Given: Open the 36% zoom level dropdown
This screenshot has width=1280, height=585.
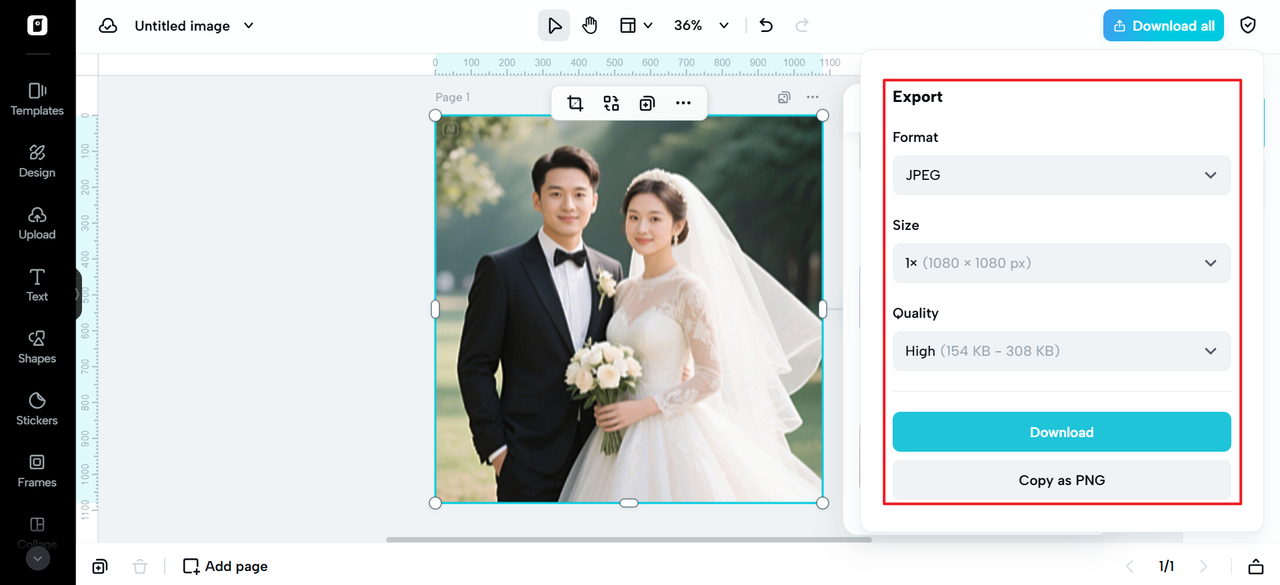Looking at the screenshot, I should [701, 26].
